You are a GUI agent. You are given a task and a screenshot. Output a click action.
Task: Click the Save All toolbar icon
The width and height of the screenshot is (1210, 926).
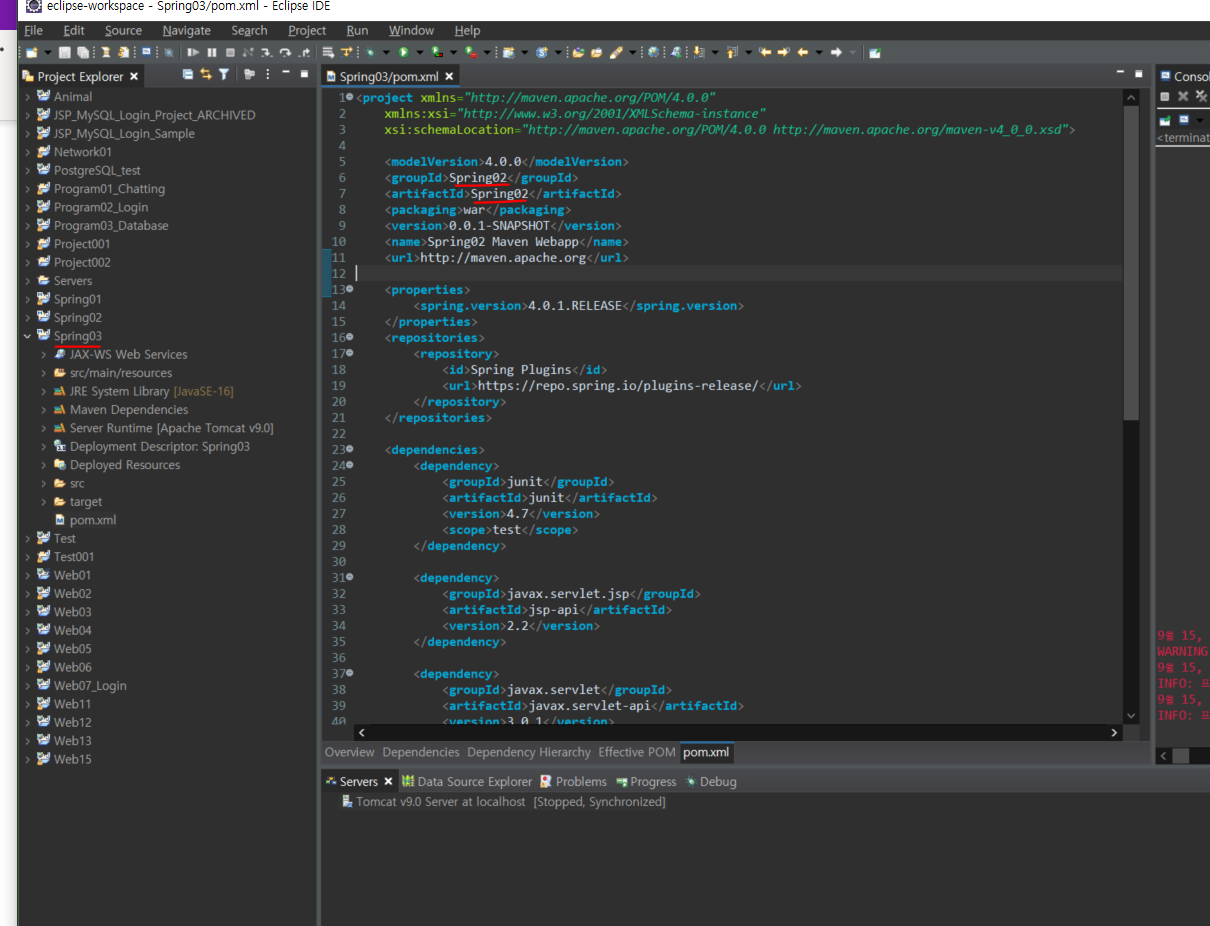82,52
